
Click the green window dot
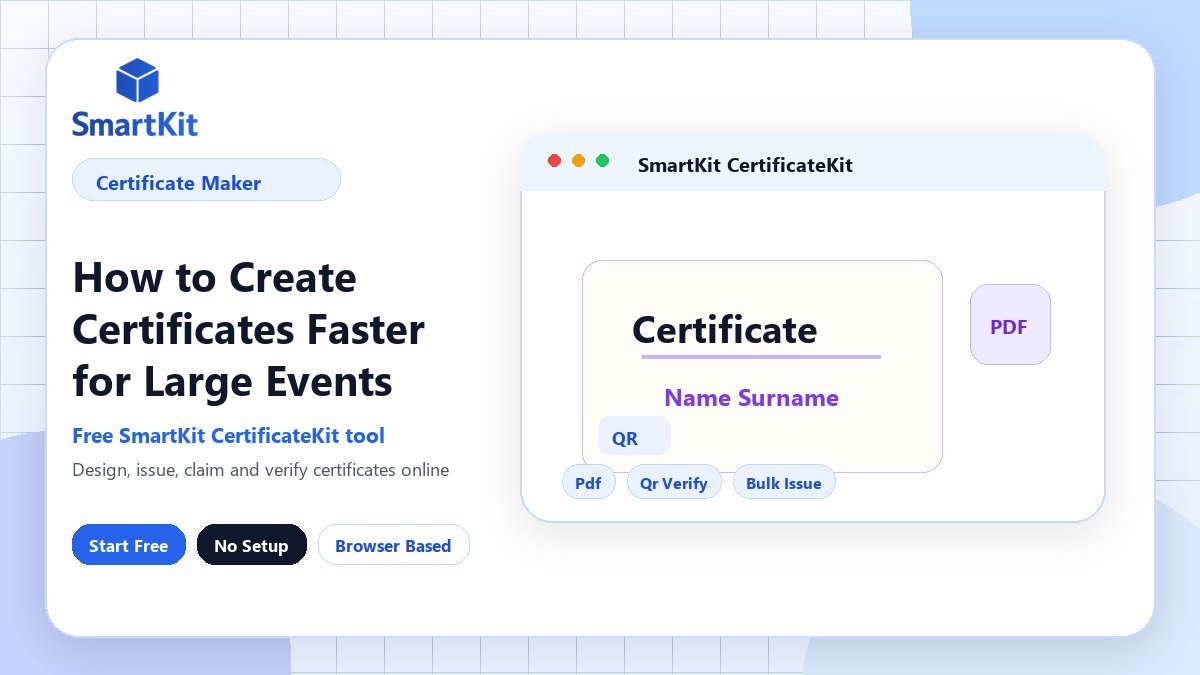point(602,161)
